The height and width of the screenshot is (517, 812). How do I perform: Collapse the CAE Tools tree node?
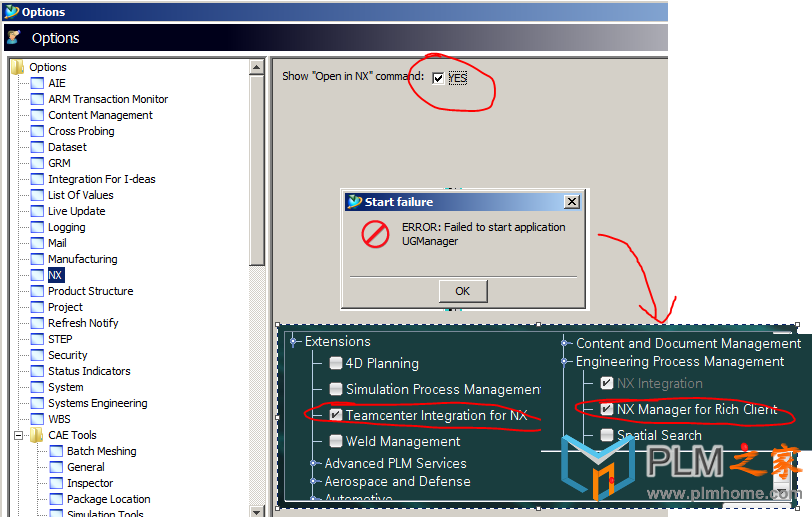18,435
